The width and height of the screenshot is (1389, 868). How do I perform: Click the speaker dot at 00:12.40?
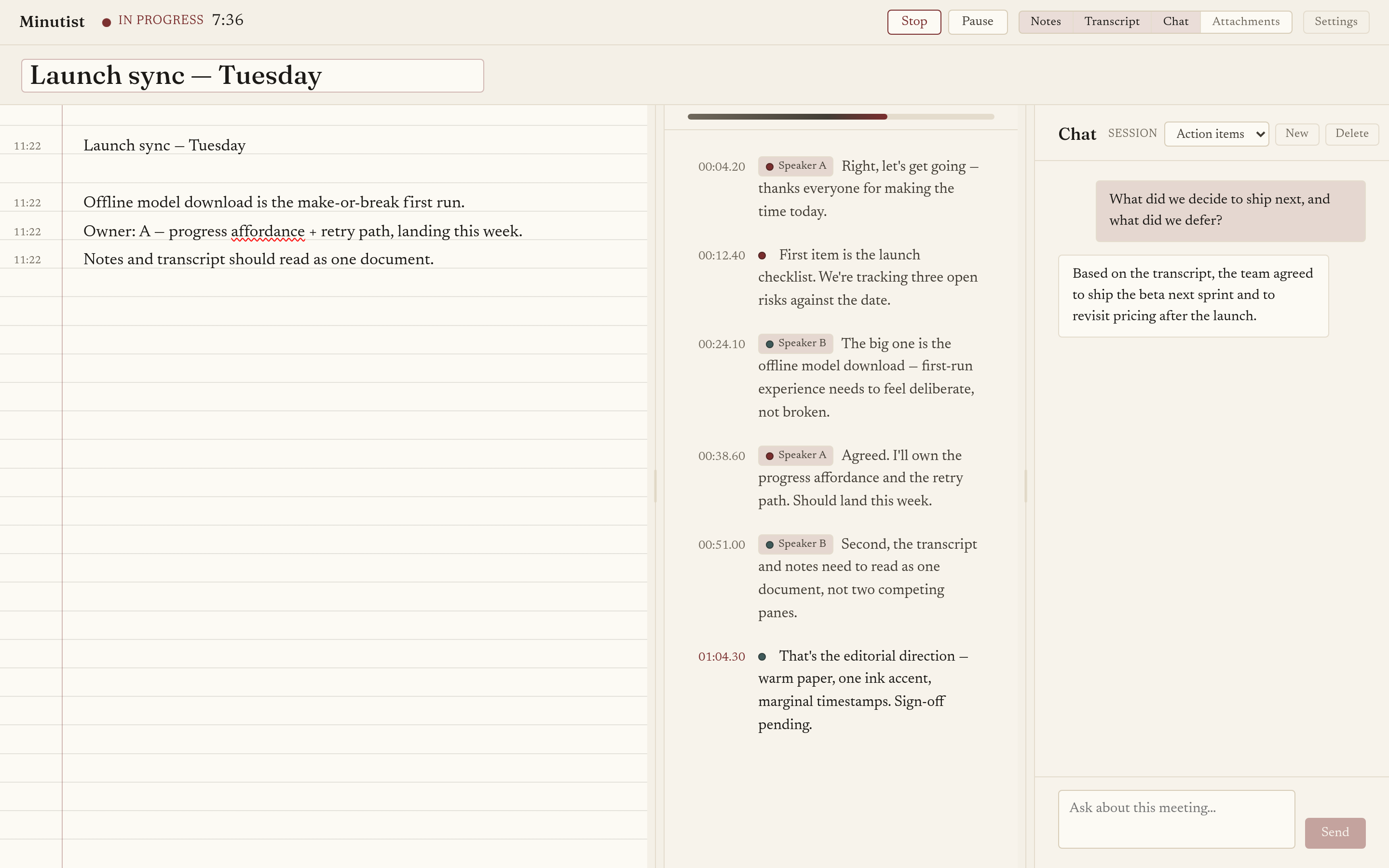tap(762, 256)
